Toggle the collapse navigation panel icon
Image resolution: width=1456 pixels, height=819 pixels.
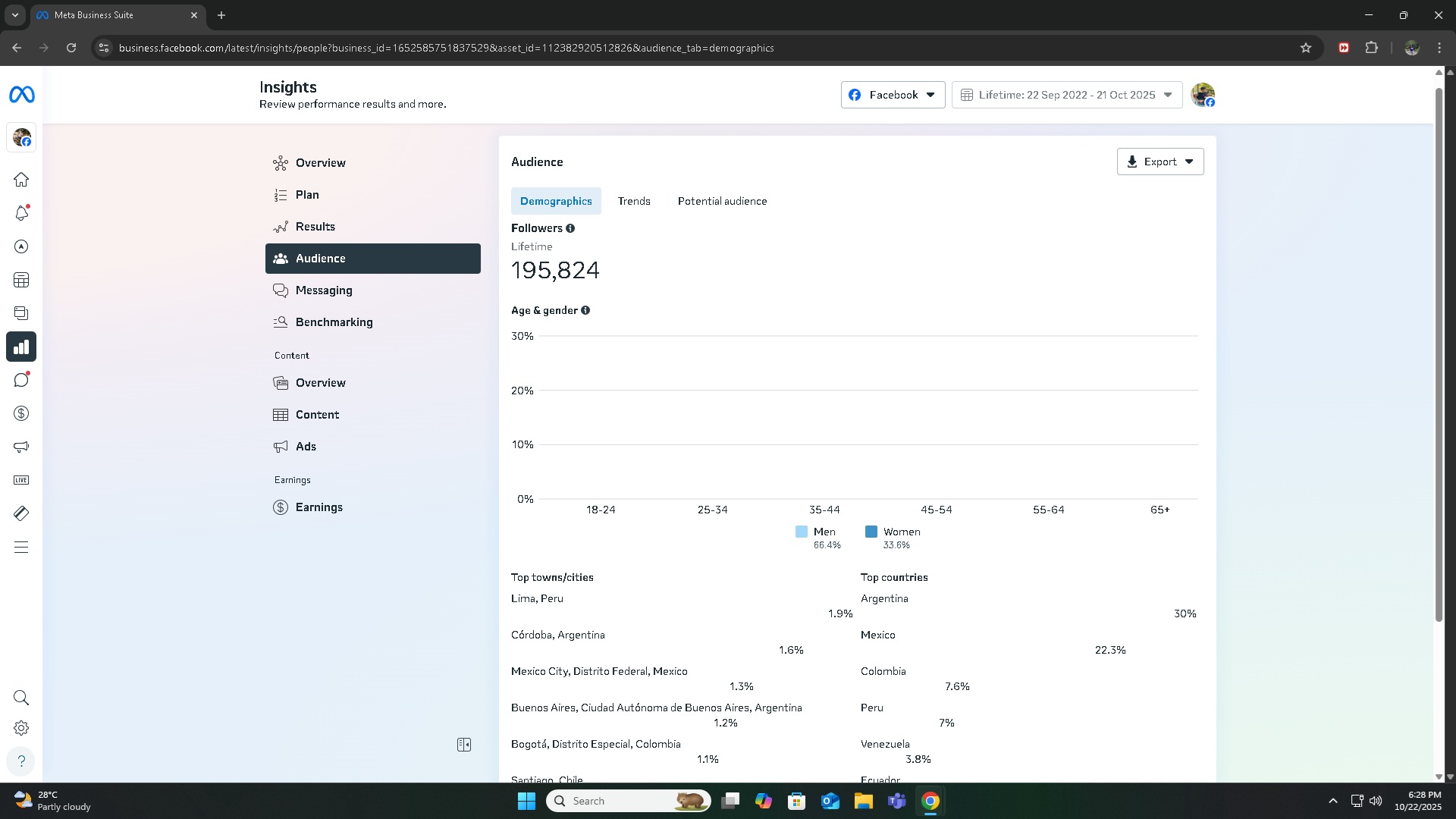click(464, 745)
